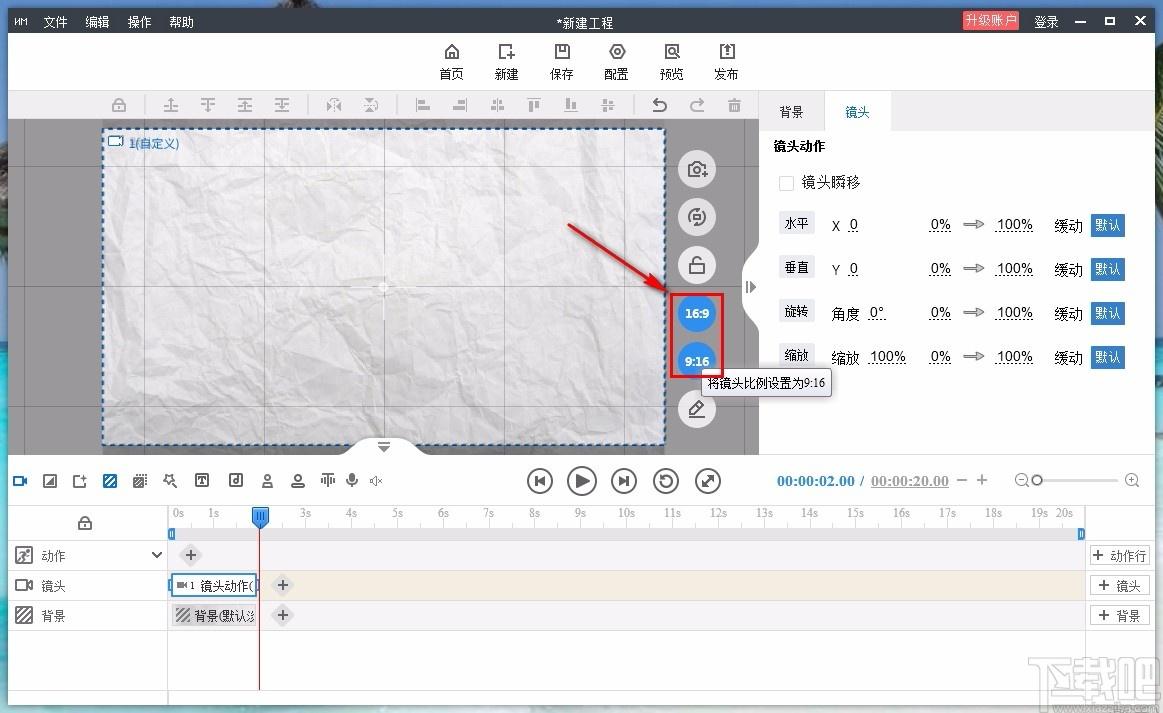Open the 预览 preview icon
The width and height of the screenshot is (1163, 713).
[x=671, y=62]
